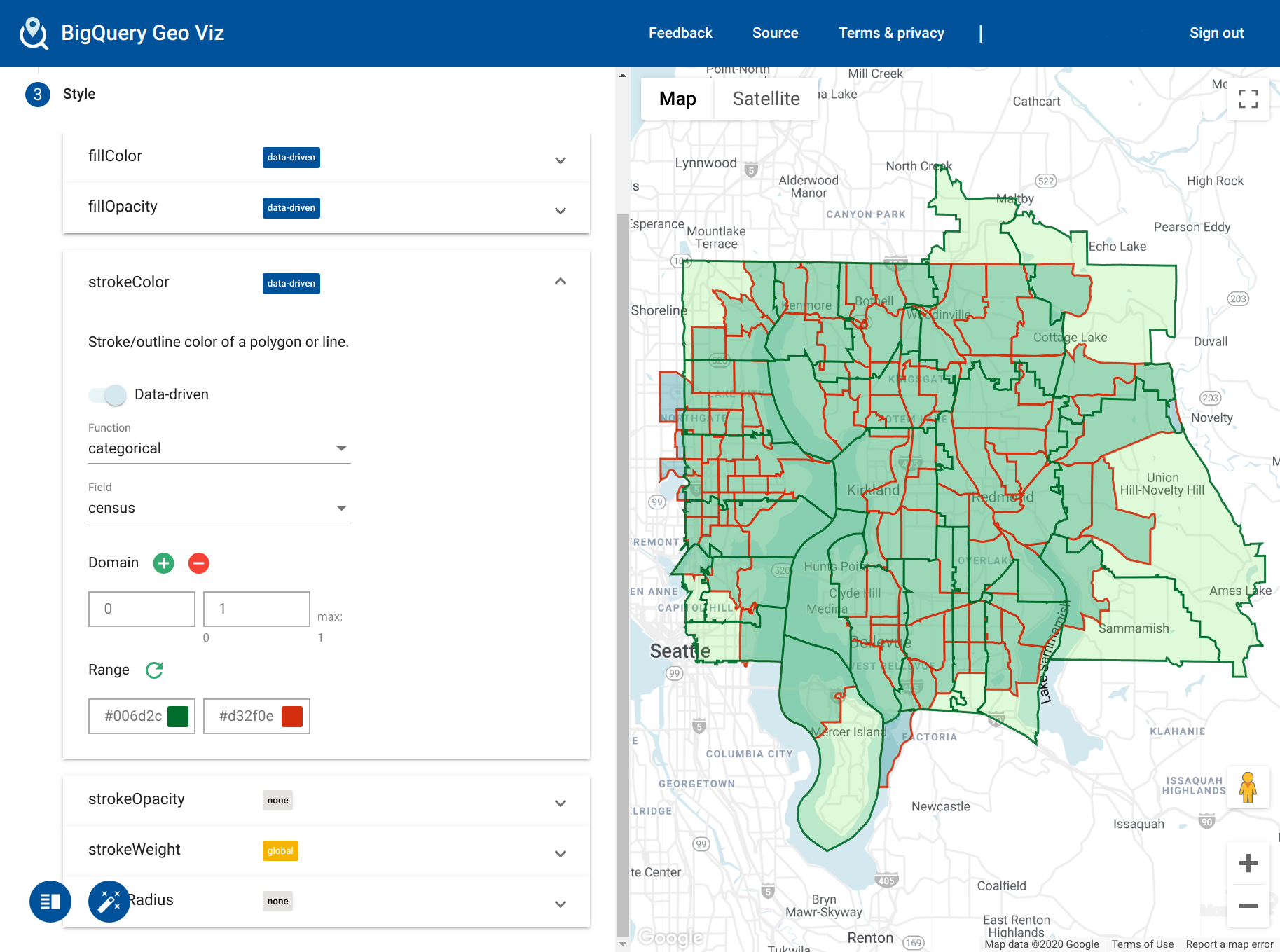
Task: Remove a Domain value with the red minus
Action: pos(198,563)
